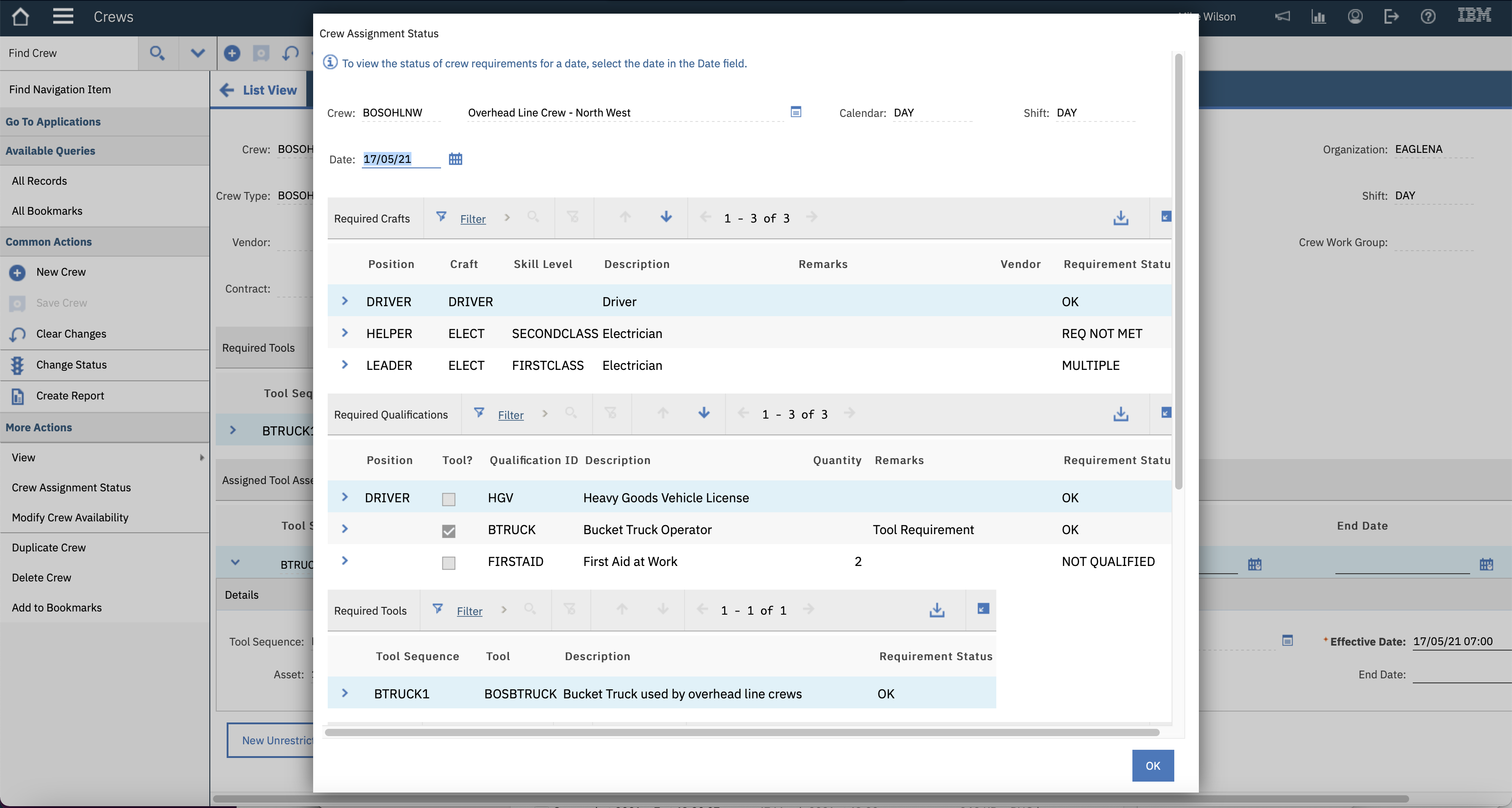This screenshot has width=1512, height=808.
Task: Click Filter link in Required Tools
Action: coord(469,611)
